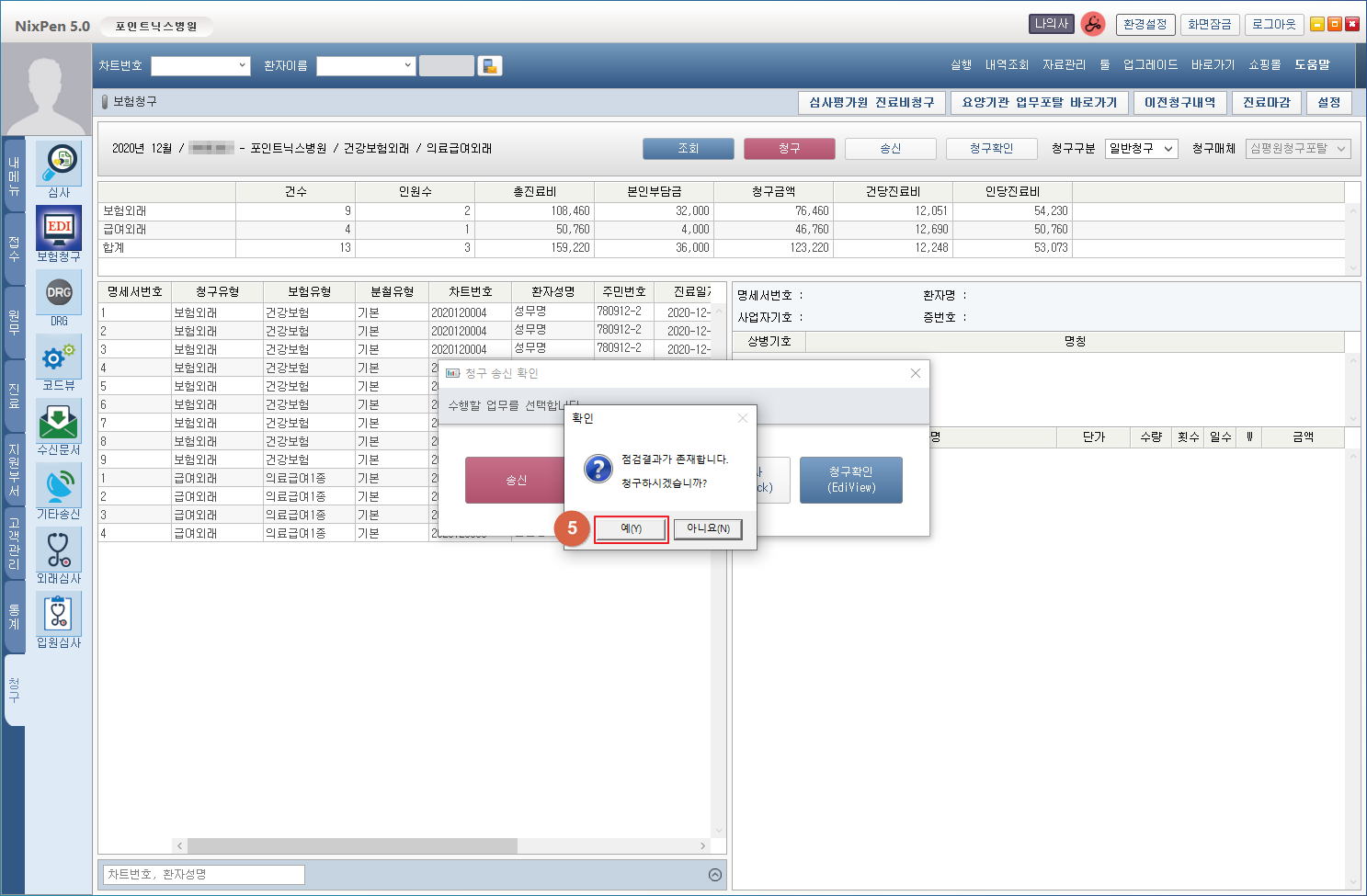The image size is (1367, 896).
Task: Open the 입원심사 clipboard icon
Action: tap(59, 614)
